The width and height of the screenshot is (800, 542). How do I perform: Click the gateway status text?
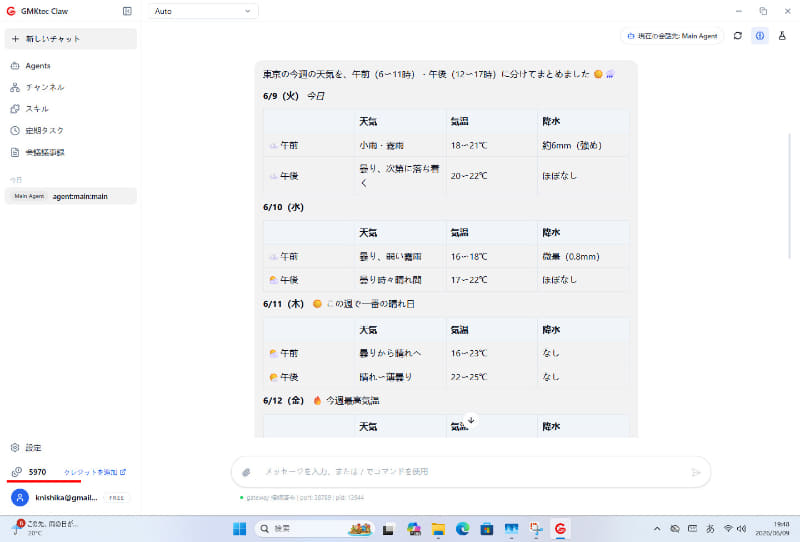305,497
